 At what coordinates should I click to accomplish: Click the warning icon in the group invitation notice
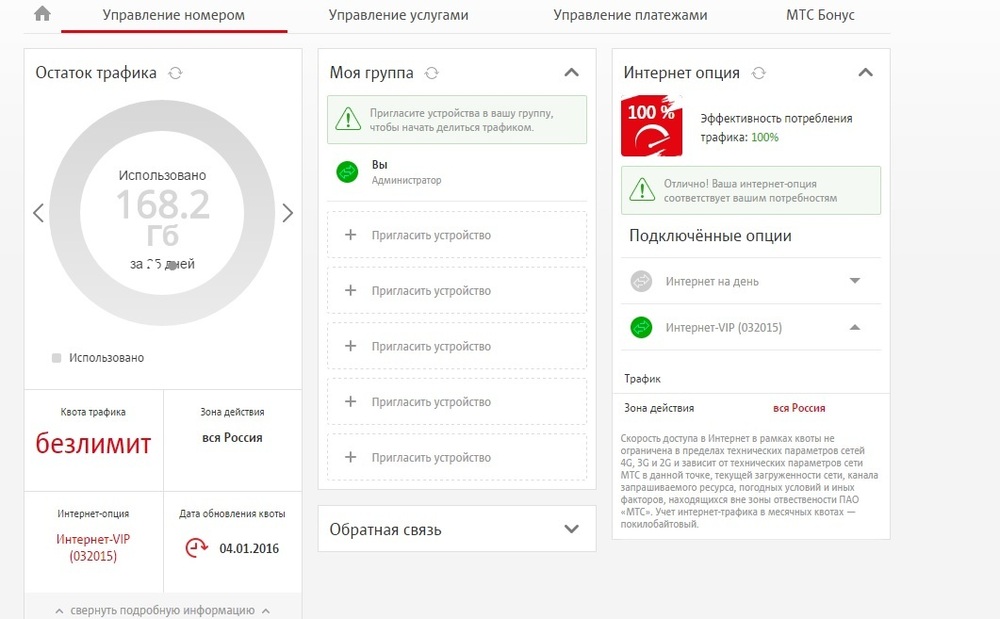pos(348,119)
